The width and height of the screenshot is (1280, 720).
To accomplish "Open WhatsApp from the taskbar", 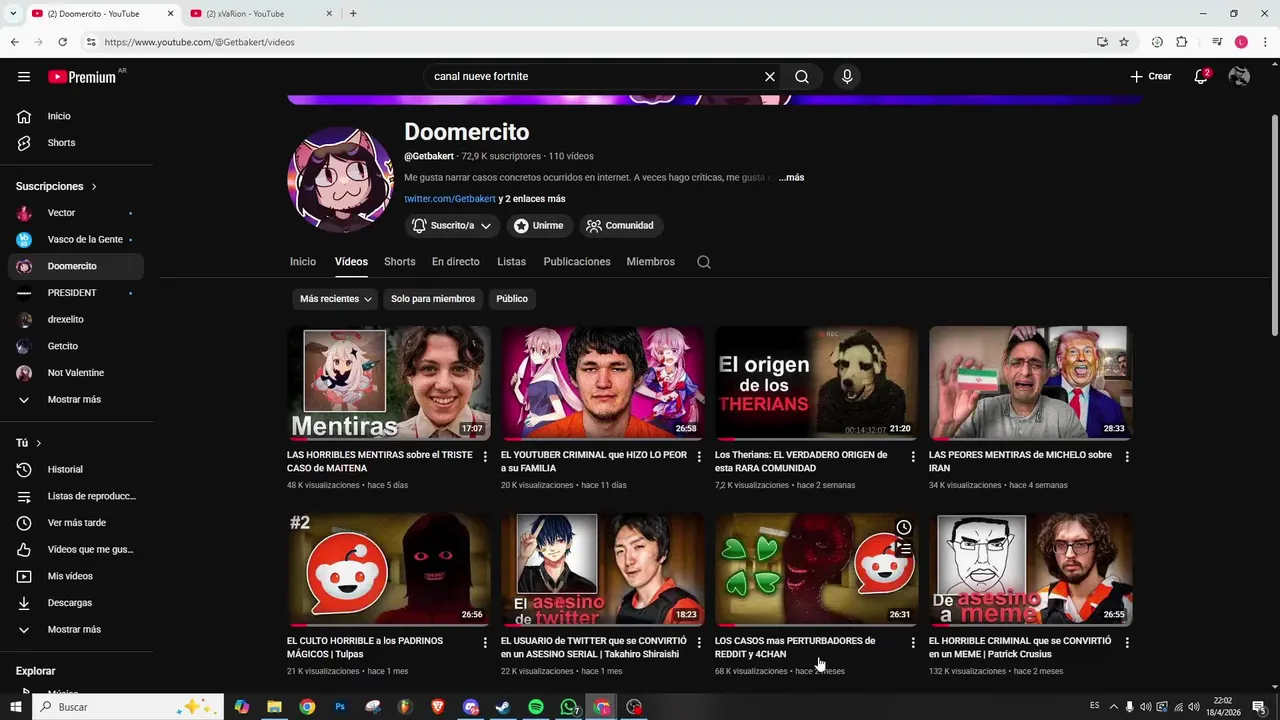I will [x=569, y=707].
